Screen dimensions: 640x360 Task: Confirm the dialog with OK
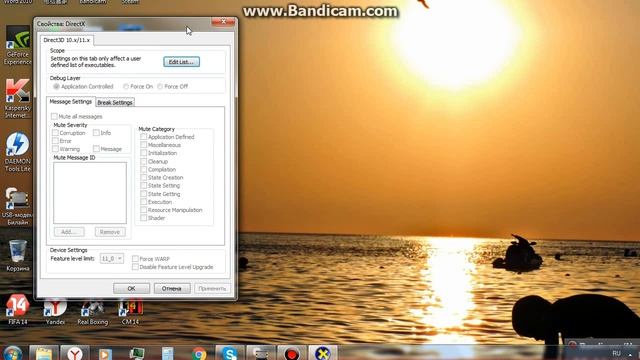pyautogui.click(x=131, y=288)
